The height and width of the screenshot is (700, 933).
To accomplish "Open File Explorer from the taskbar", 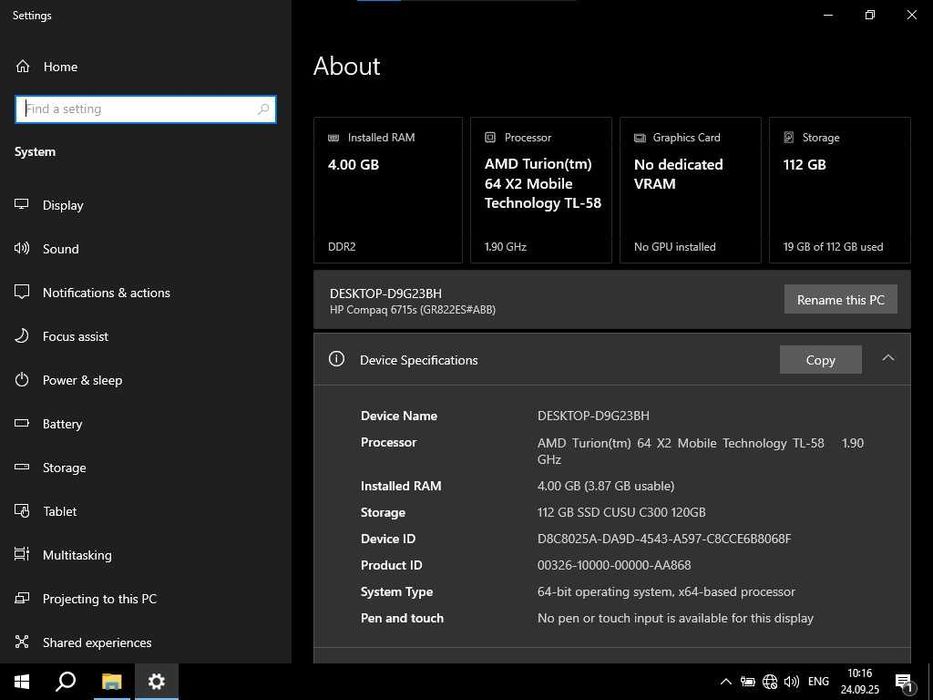I will [x=111, y=682].
